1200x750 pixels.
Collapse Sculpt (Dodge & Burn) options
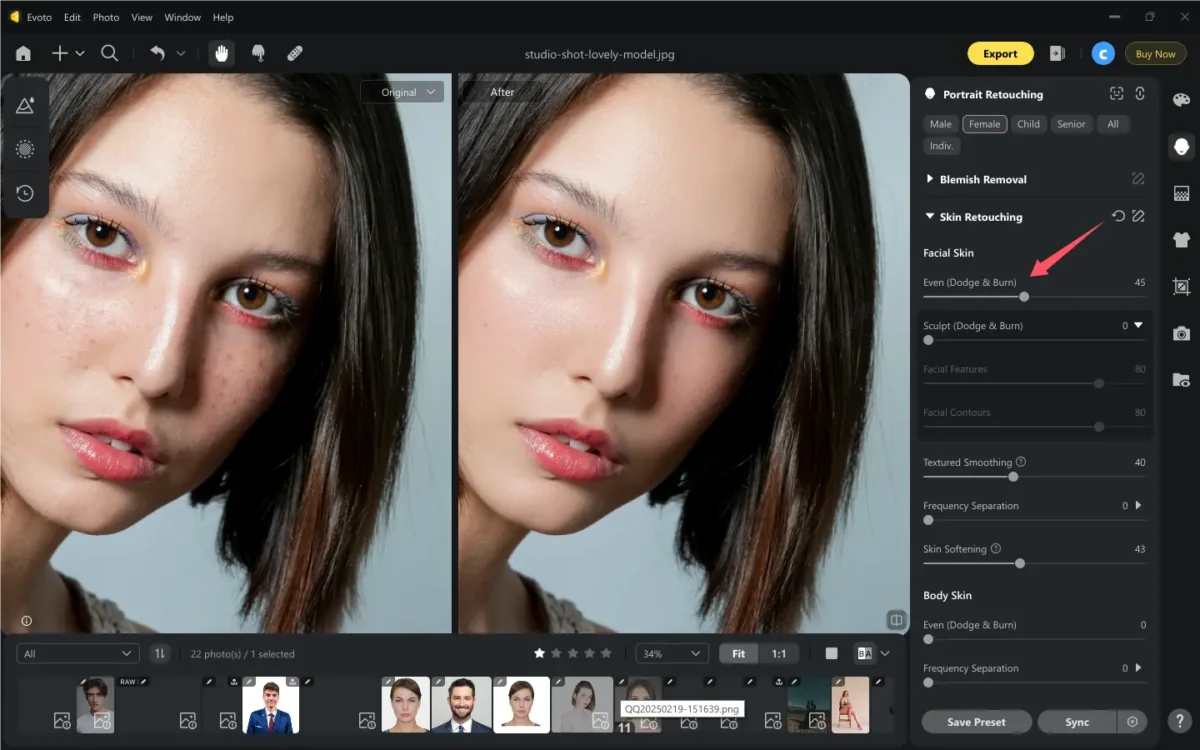(1138, 325)
